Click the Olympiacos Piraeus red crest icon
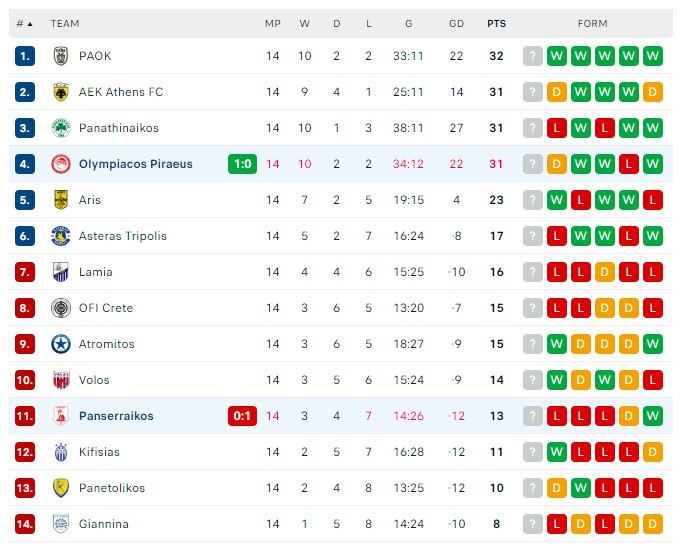This screenshot has width=684, height=547. tap(60, 164)
